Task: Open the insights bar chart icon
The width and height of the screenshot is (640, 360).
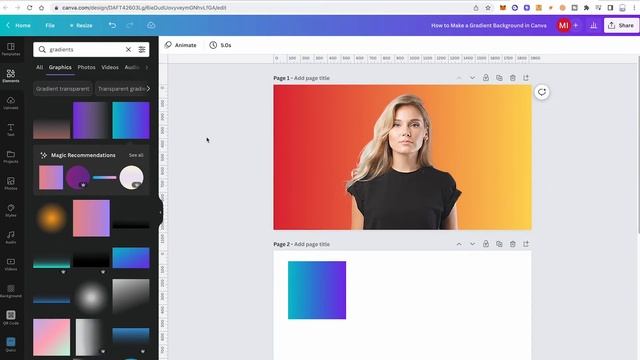Action: tap(593, 25)
